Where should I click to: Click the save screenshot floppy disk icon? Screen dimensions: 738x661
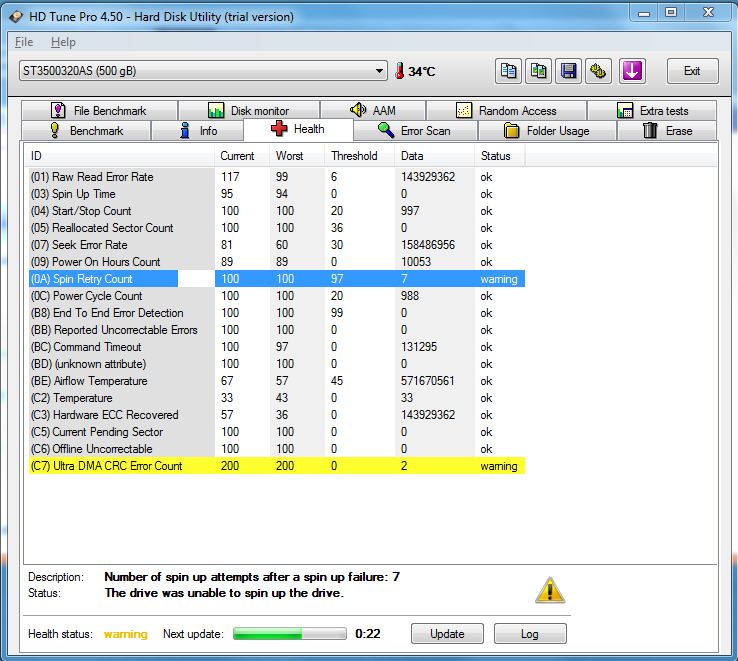coord(568,71)
